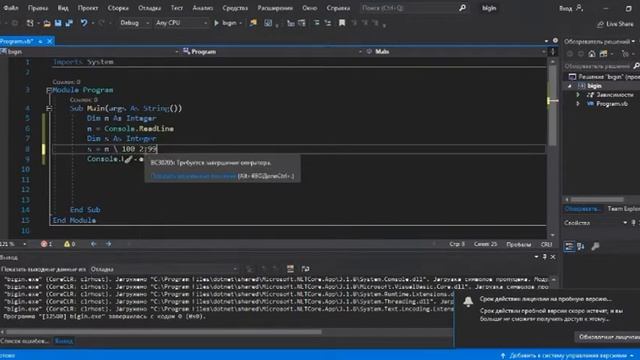Click the New project toolbar icon
This screenshot has height=360, width=640.
(x=30, y=23)
